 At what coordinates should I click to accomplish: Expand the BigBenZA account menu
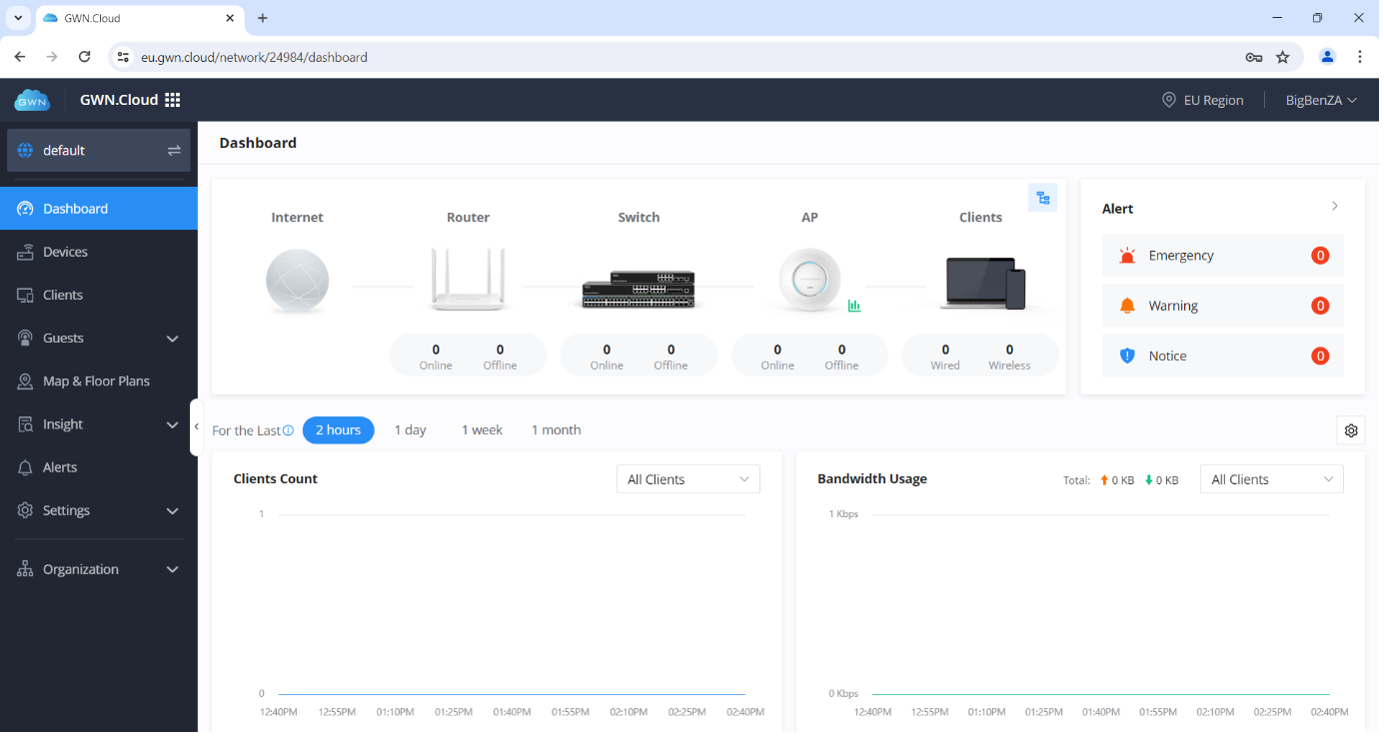1321,100
